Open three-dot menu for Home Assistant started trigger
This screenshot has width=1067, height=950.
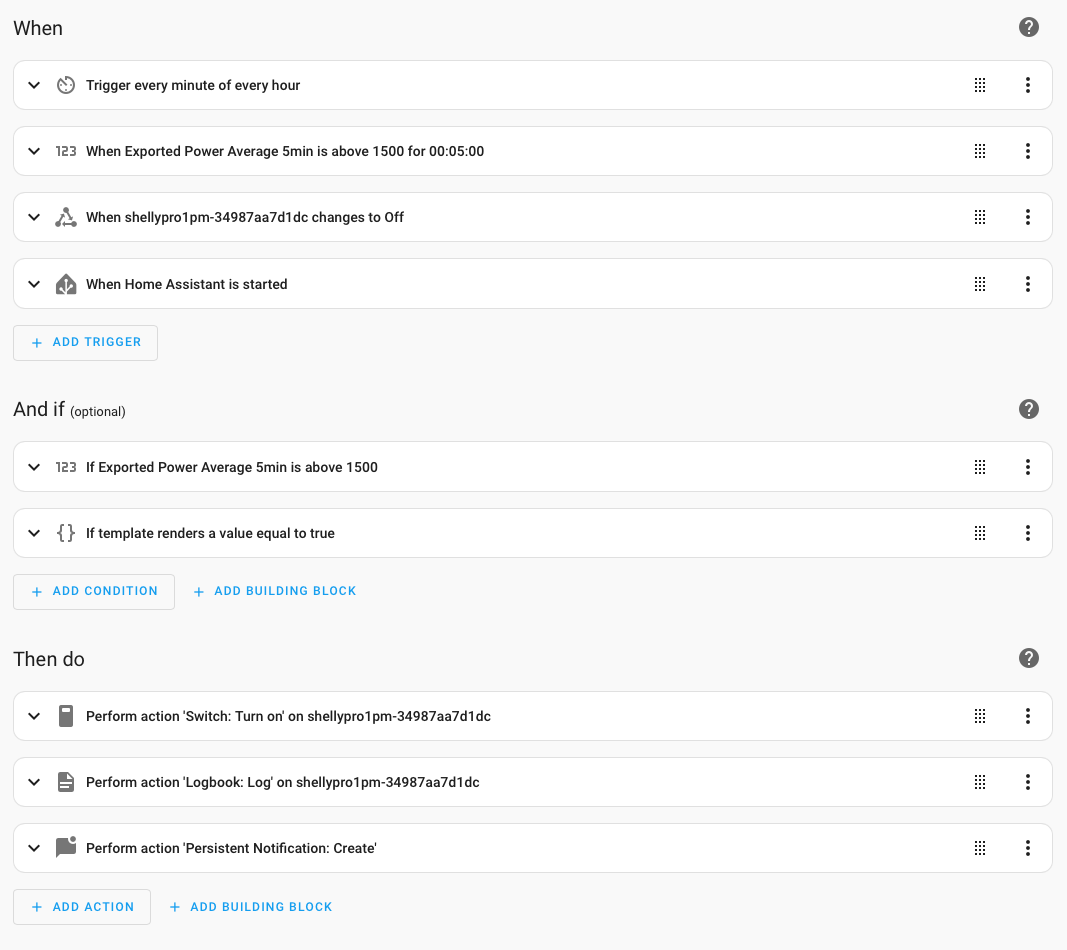[1027, 284]
